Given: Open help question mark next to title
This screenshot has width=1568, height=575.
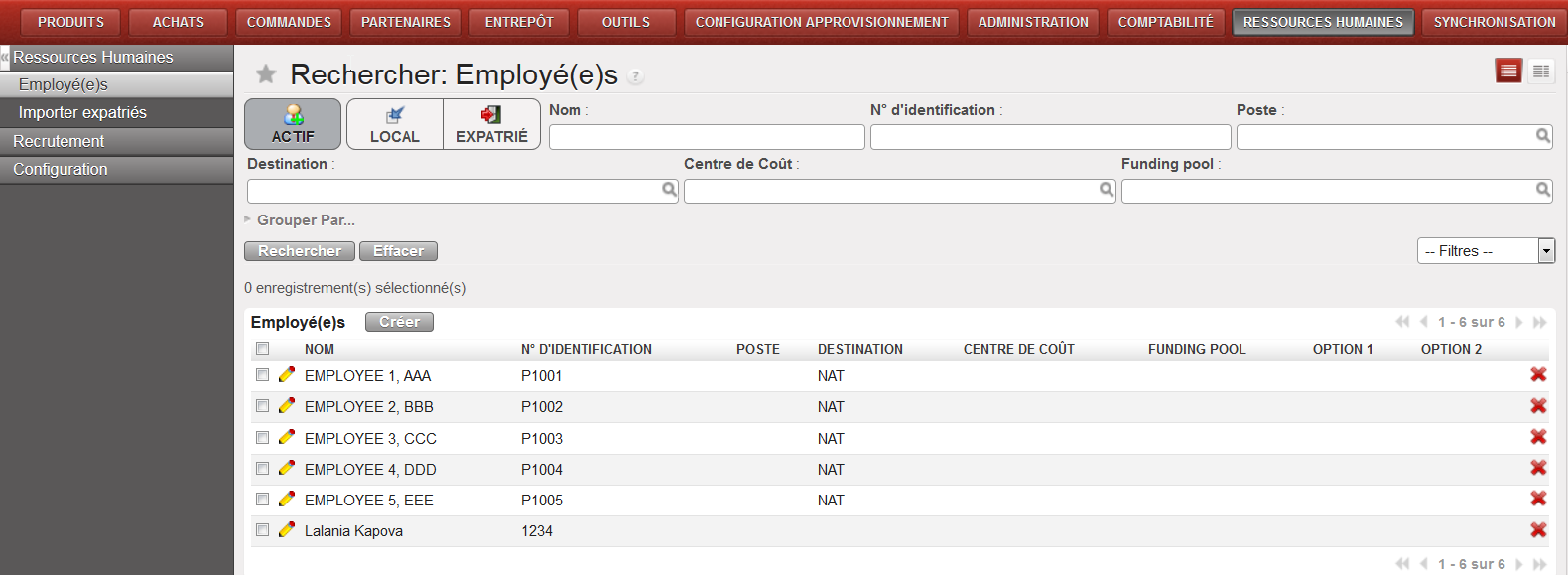Looking at the screenshot, I should (x=635, y=76).
